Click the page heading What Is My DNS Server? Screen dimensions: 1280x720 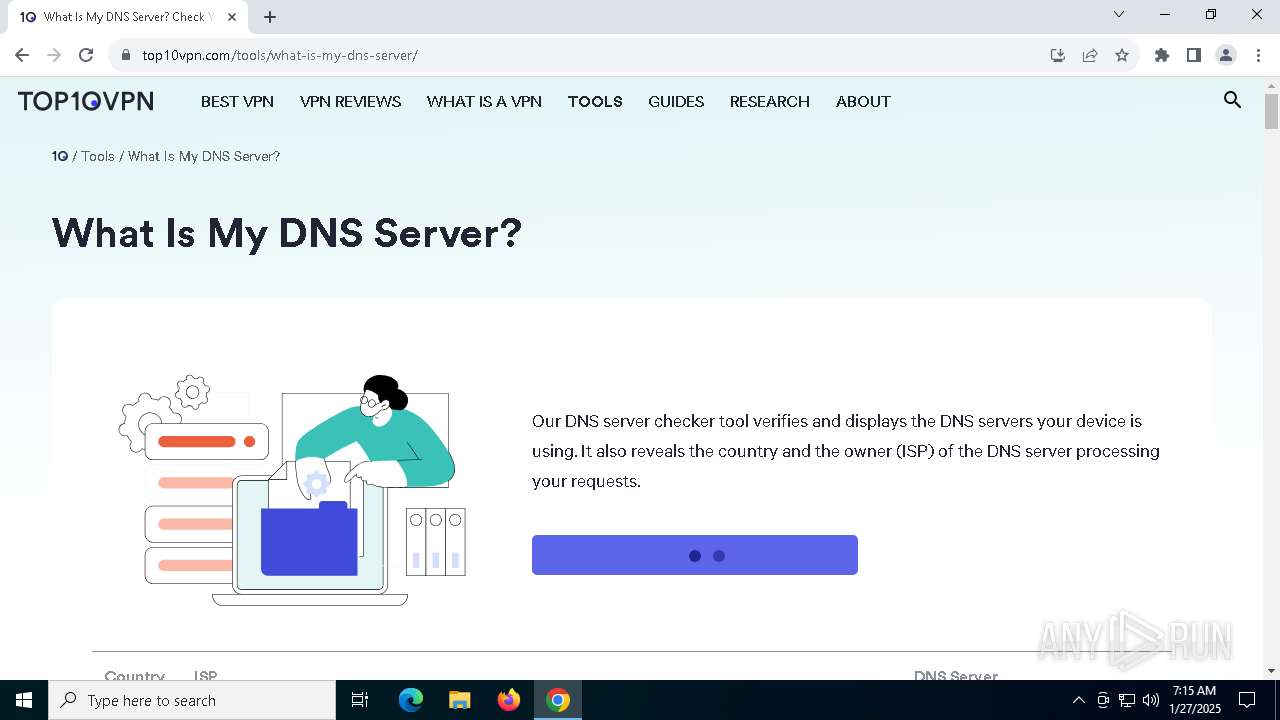click(x=287, y=233)
